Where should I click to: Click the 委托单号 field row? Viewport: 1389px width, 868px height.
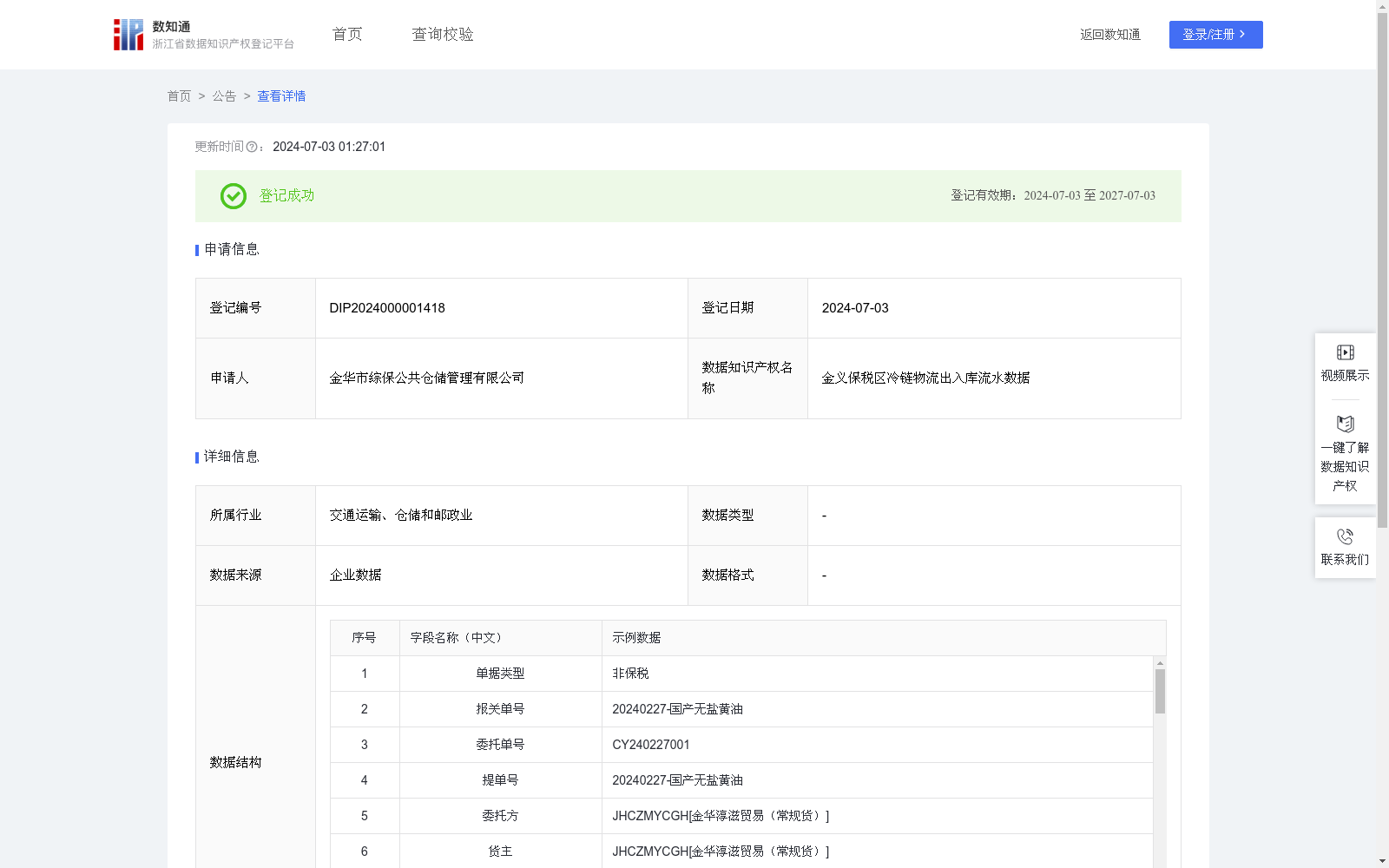point(741,745)
